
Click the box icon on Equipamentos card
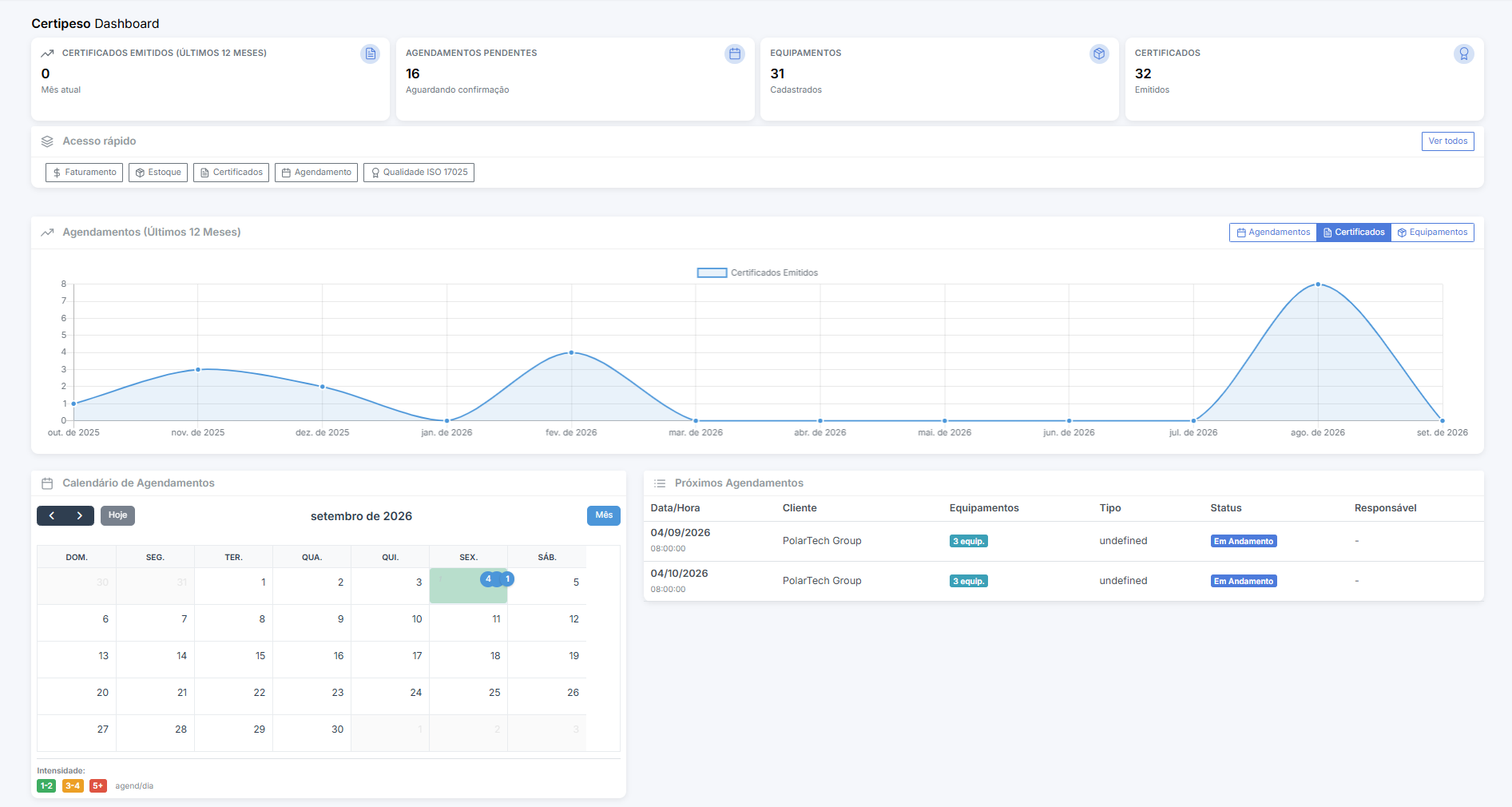pos(1099,54)
